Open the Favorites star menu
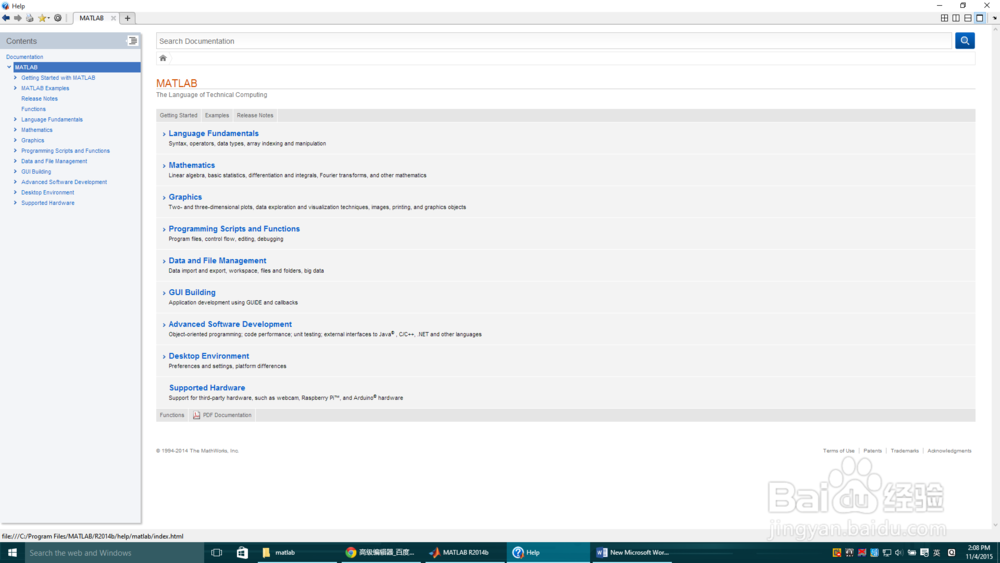 click(43, 18)
